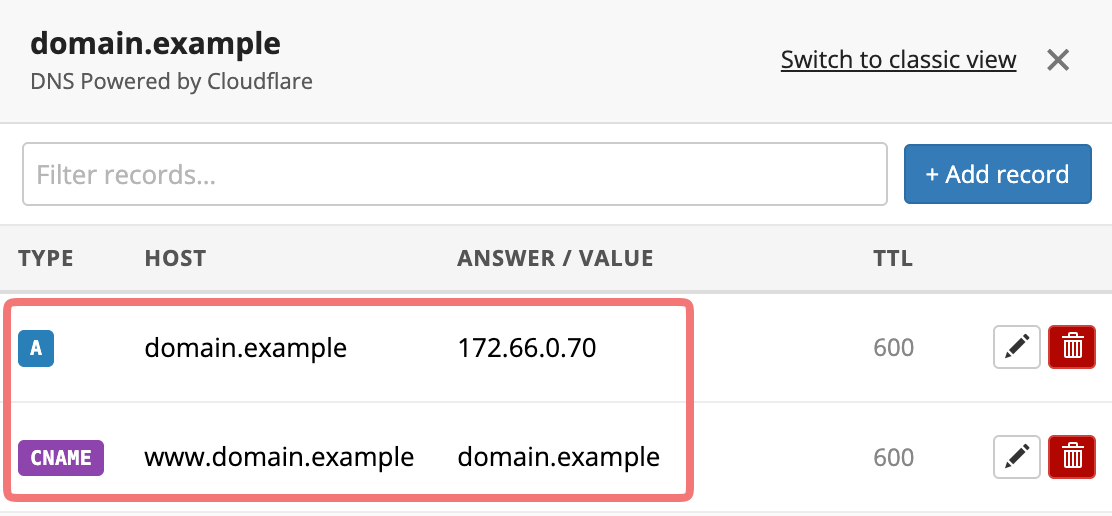1112x516 pixels.
Task: Sort by the ANSWER / VALUE column header
Action: [555, 258]
